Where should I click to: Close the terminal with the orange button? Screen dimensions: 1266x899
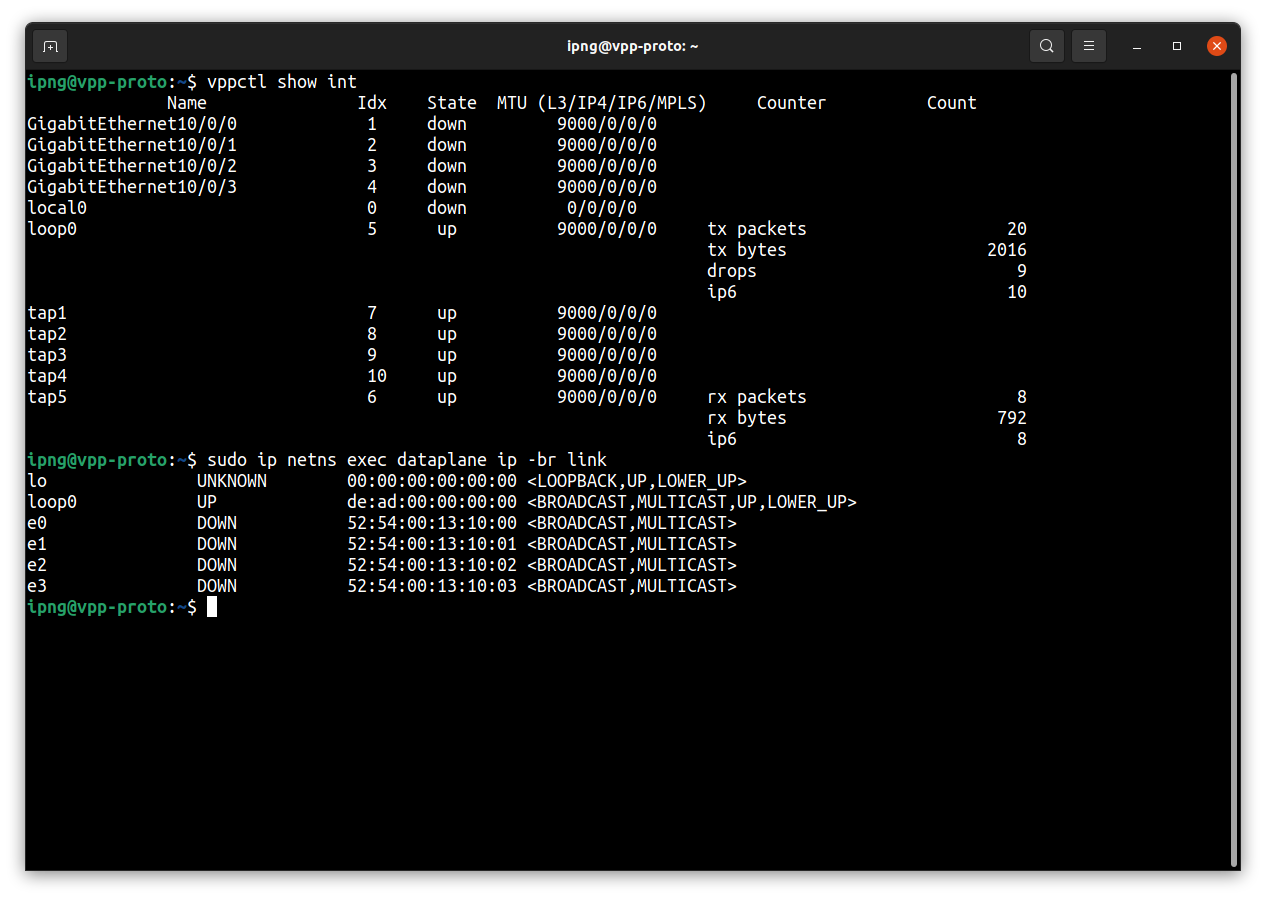1216,46
